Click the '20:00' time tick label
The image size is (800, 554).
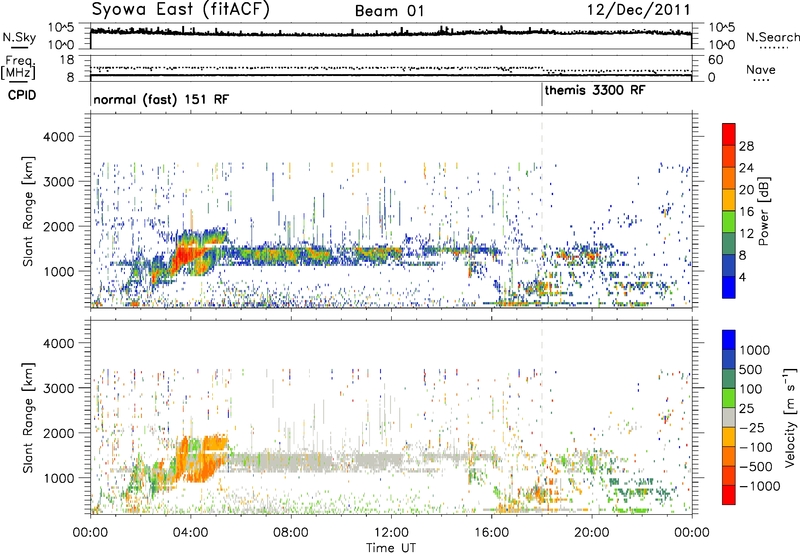(591, 533)
